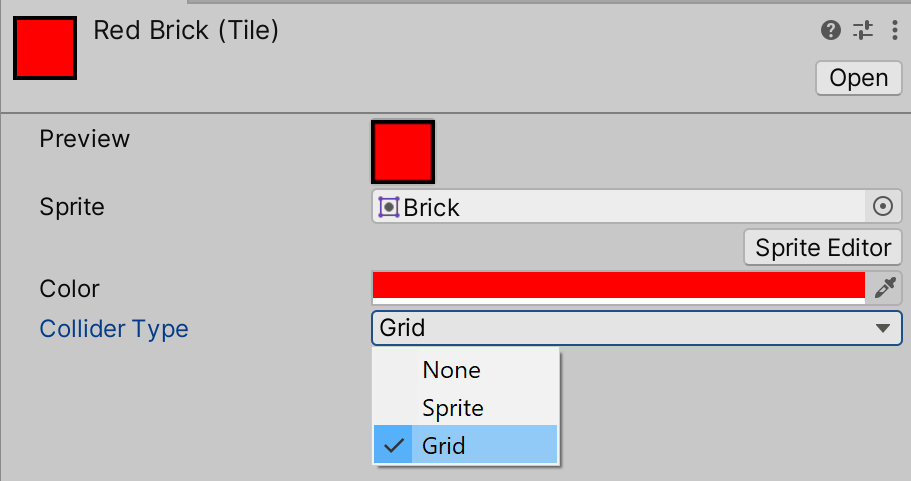Open the red Color swatch picker
Image resolution: width=911 pixels, height=481 pixels.
click(618, 287)
